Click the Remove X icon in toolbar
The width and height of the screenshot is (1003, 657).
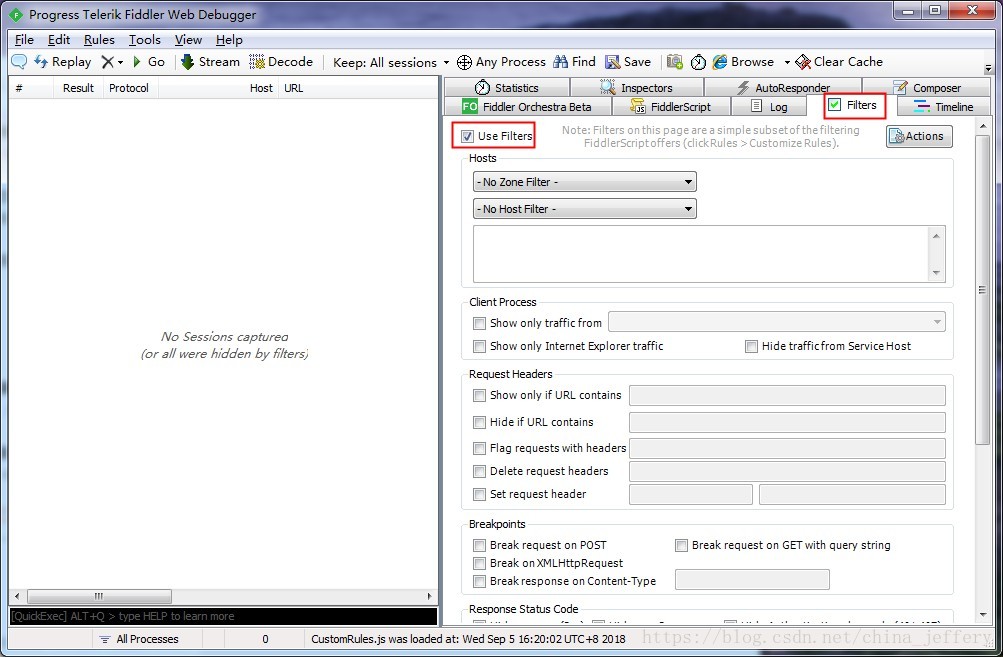107,62
